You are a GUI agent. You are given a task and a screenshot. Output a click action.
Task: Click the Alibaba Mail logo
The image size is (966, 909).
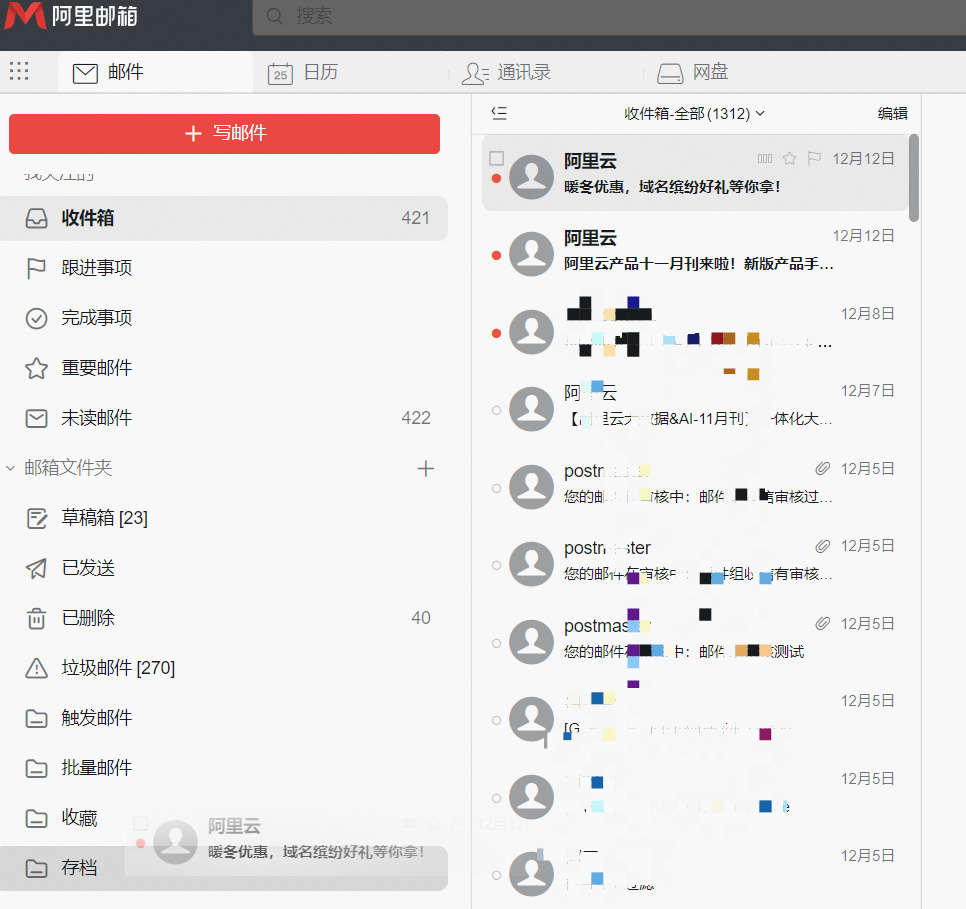click(70, 16)
